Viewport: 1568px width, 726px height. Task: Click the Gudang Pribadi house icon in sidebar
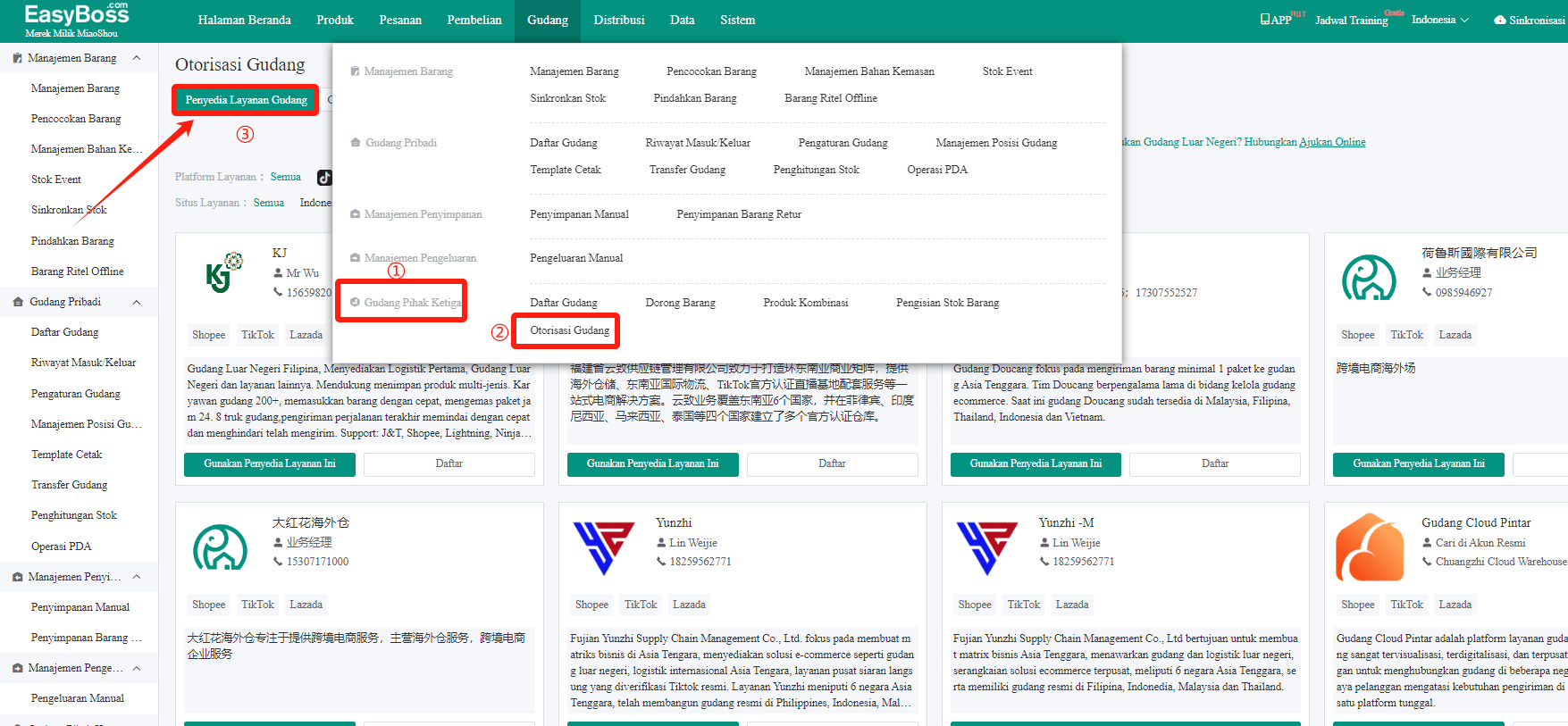coord(18,302)
